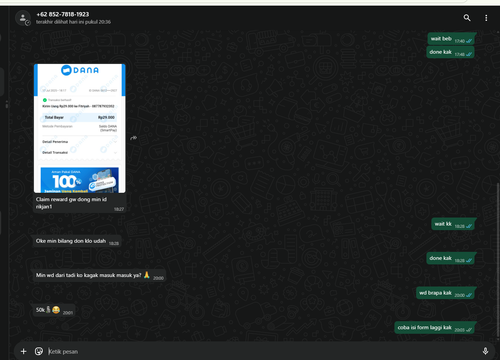The image size is (500, 360).
Task: Select the 'wait kk' message
Action: (x=453, y=224)
